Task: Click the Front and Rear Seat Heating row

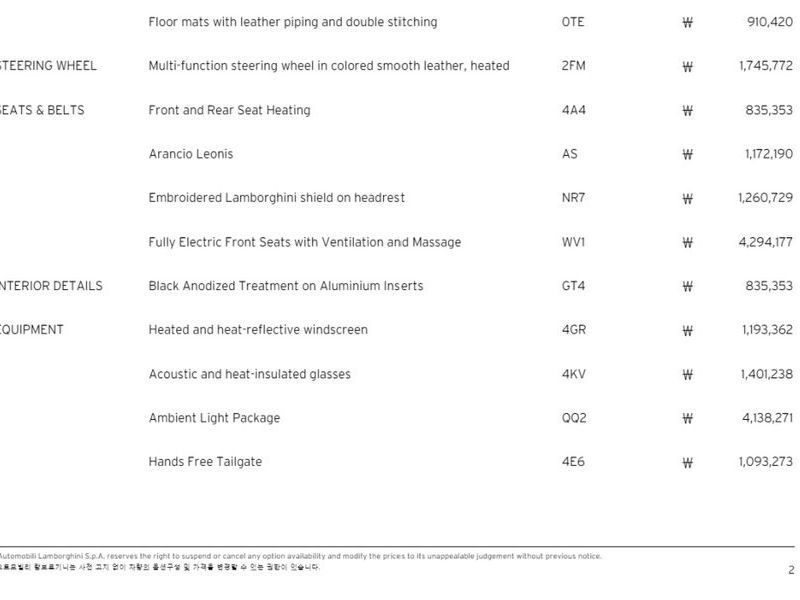Action: coord(229,110)
